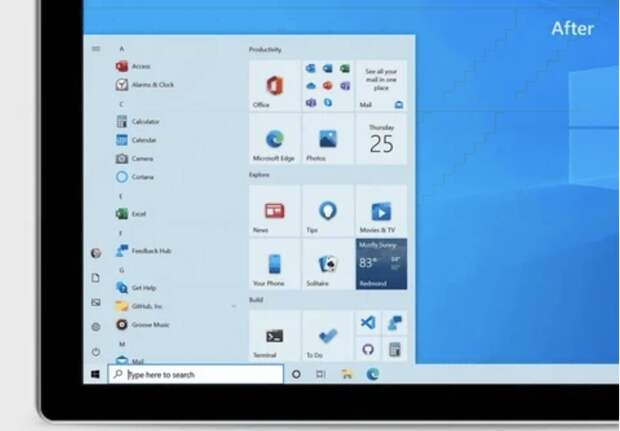Launch Microsoft Edge tile

(x=274, y=139)
